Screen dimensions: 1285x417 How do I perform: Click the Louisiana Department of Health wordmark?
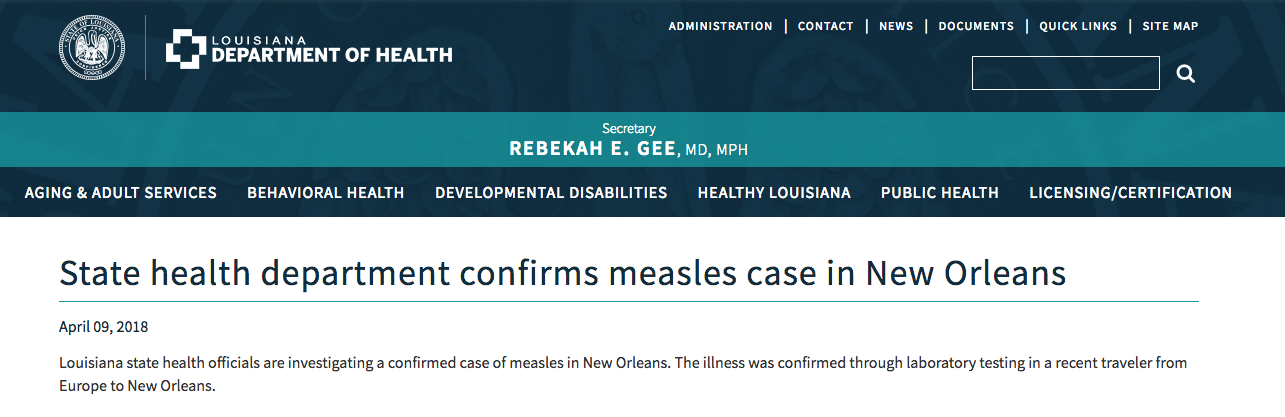332,49
